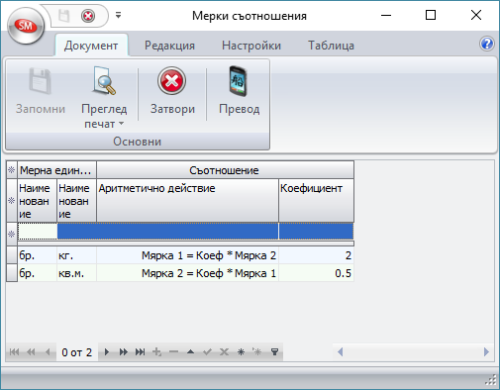
Task: Go to previous record in navigator
Action: tap(48, 352)
